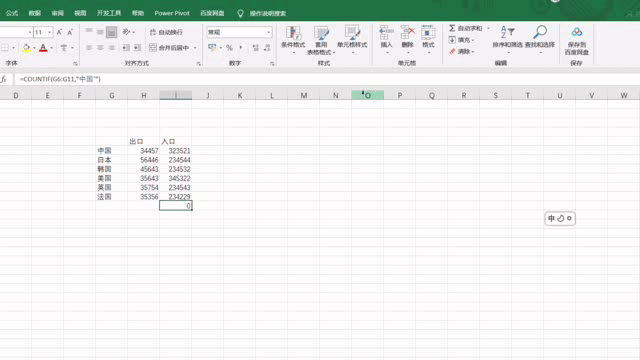
Task: Click the text Orientation icon
Action: [x=127, y=32]
